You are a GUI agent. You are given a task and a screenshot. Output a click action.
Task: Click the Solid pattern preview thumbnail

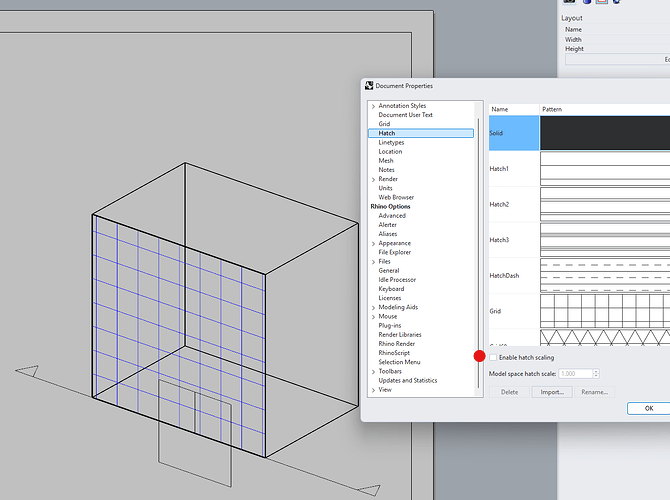pos(605,133)
